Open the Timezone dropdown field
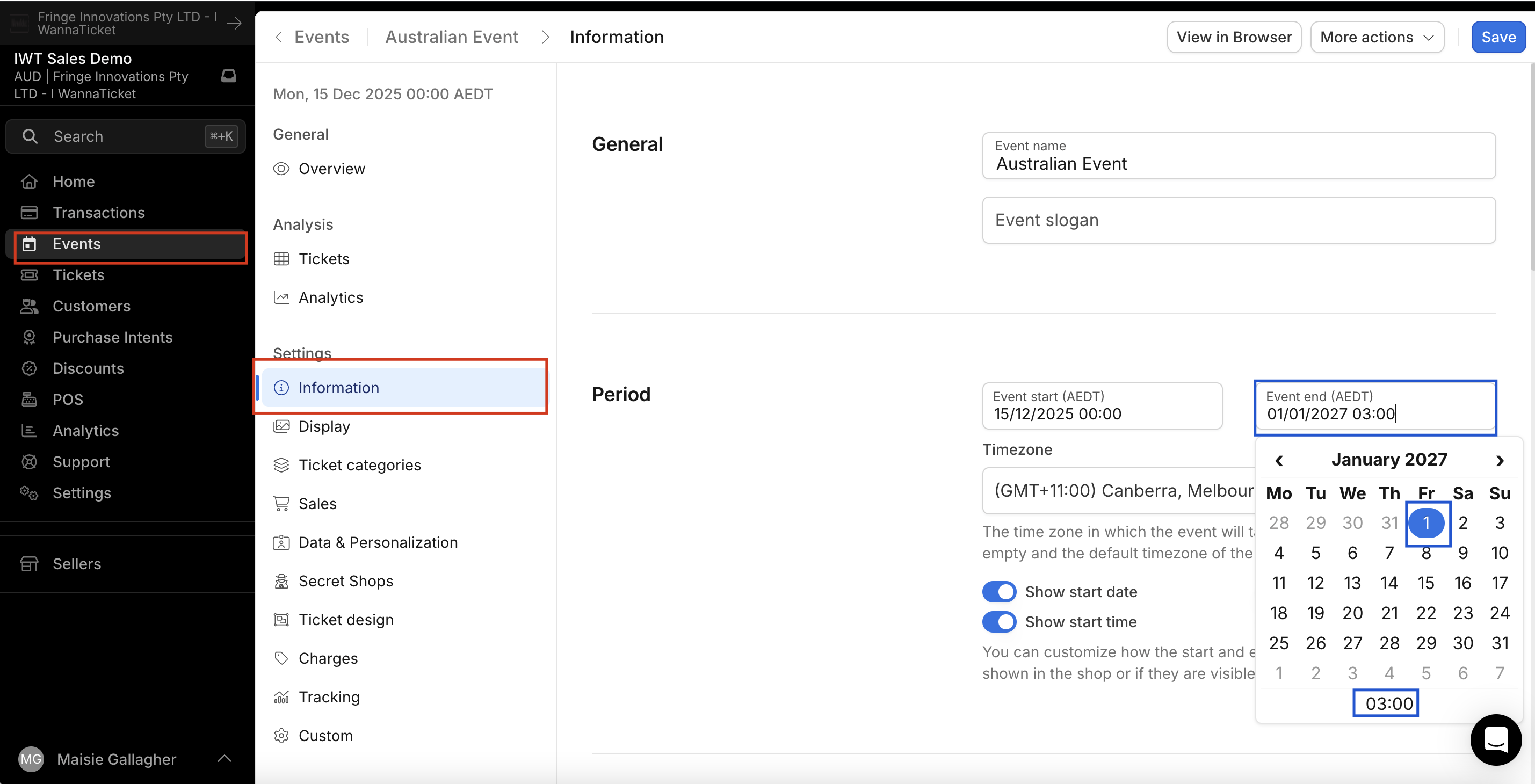Screen dimensions: 1535x784 tap(1118, 490)
